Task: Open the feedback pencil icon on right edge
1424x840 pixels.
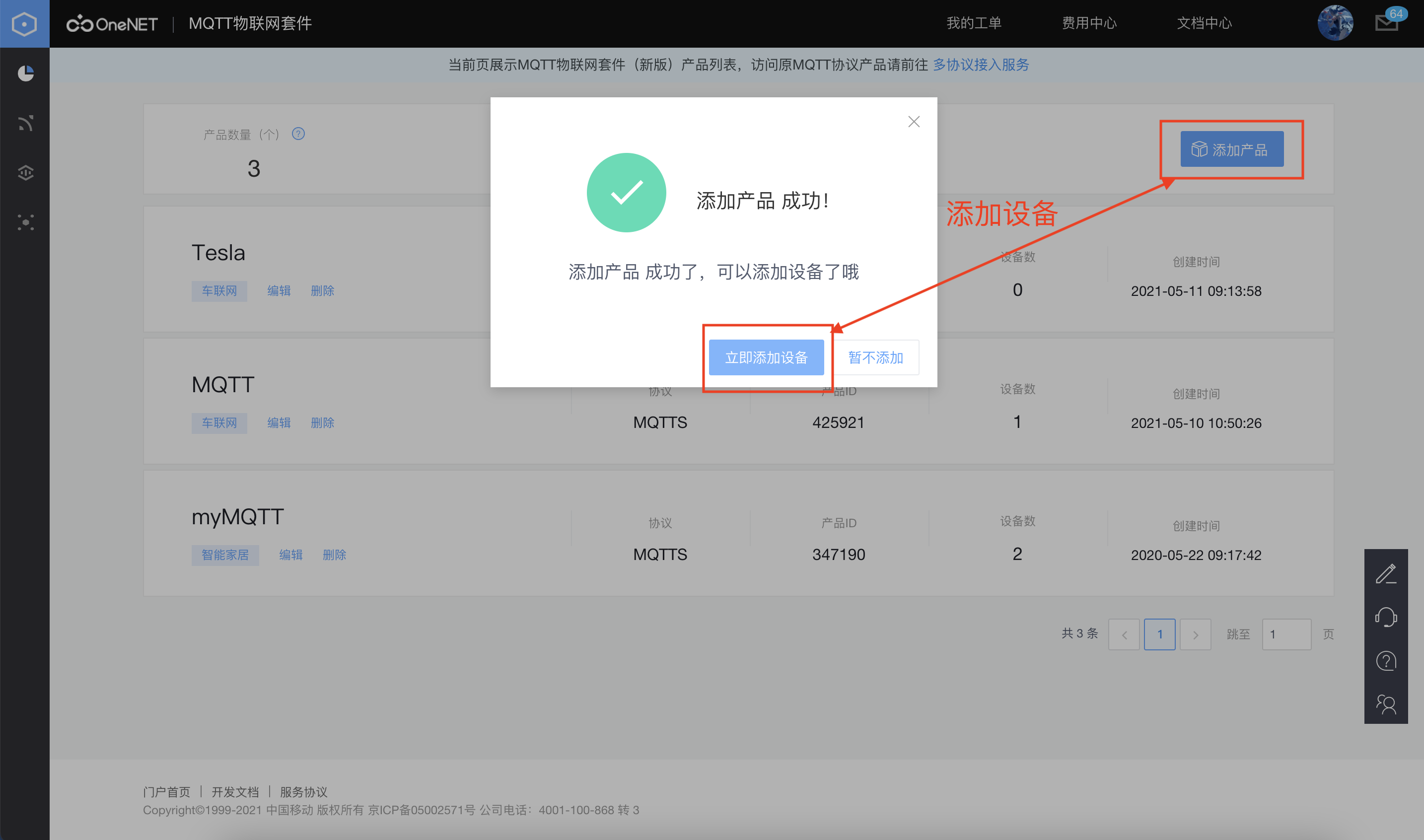Action: pyautogui.click(x=1386, y=573)
